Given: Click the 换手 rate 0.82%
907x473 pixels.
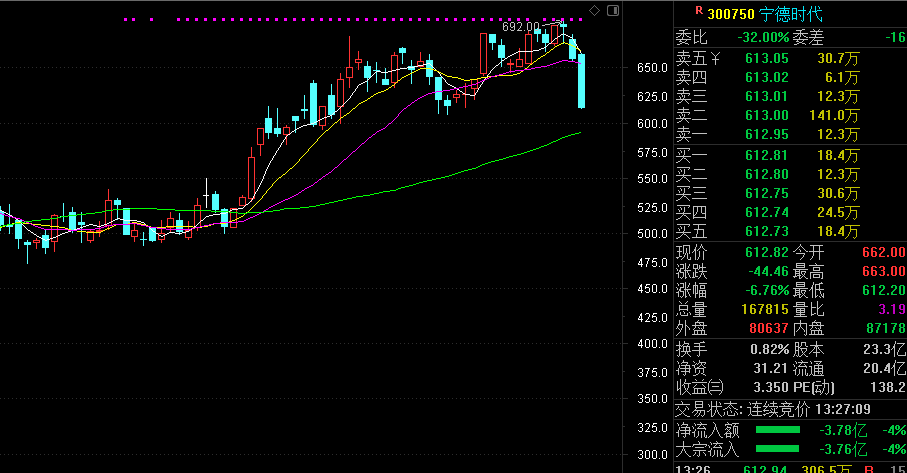Looking at the screenshot, I should point(769,349).
